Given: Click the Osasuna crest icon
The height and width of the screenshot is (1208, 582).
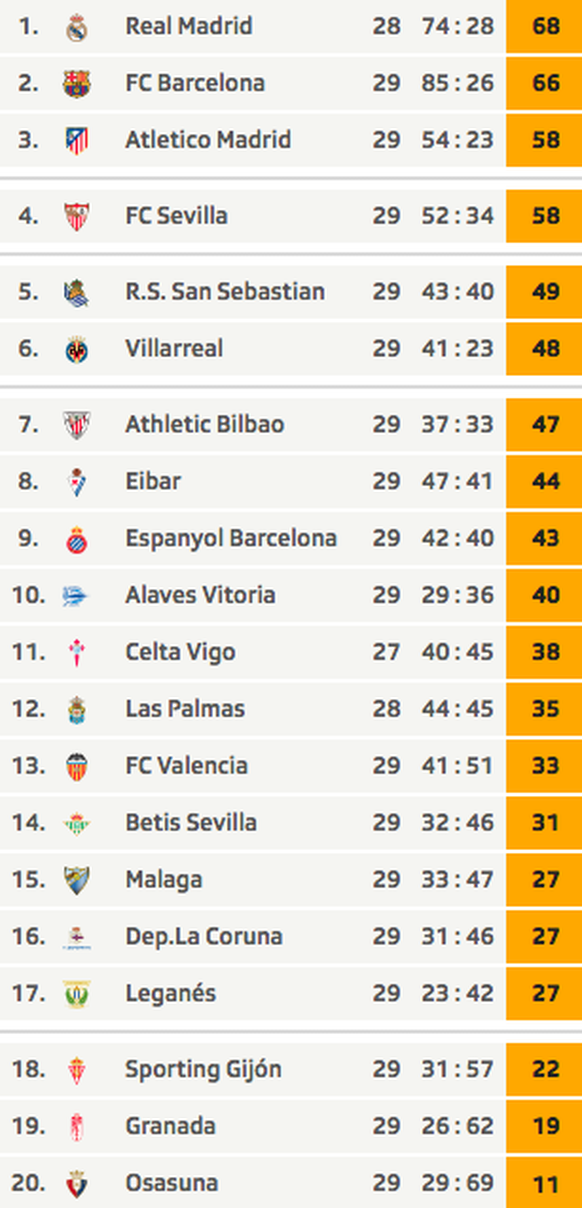Looking at the screenshot, I should (x=77, y=1183).
